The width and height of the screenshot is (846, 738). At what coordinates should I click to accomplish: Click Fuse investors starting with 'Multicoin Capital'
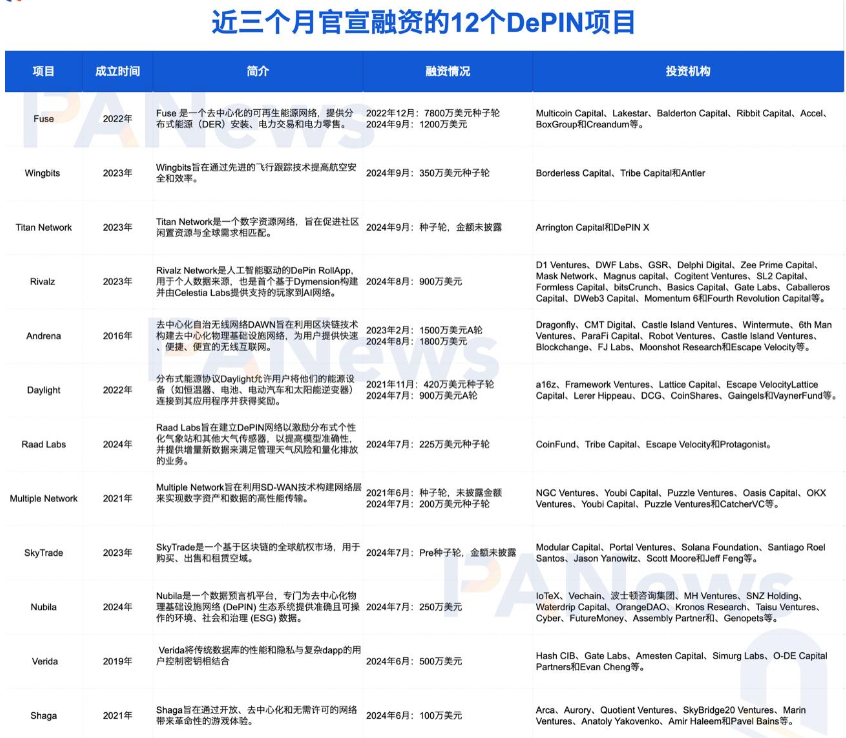(x=682, y=119)
